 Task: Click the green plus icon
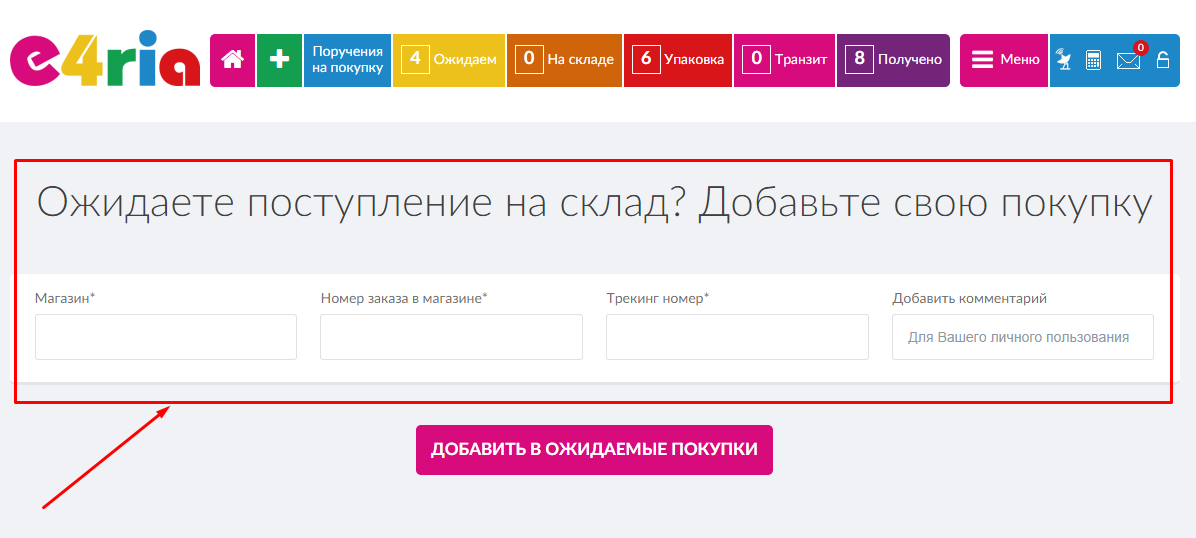coord(279,60)
